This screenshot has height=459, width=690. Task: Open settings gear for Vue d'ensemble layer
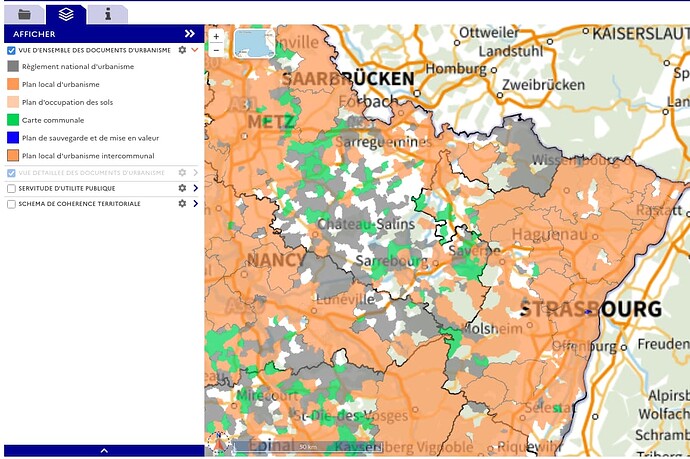pos(182,49)
